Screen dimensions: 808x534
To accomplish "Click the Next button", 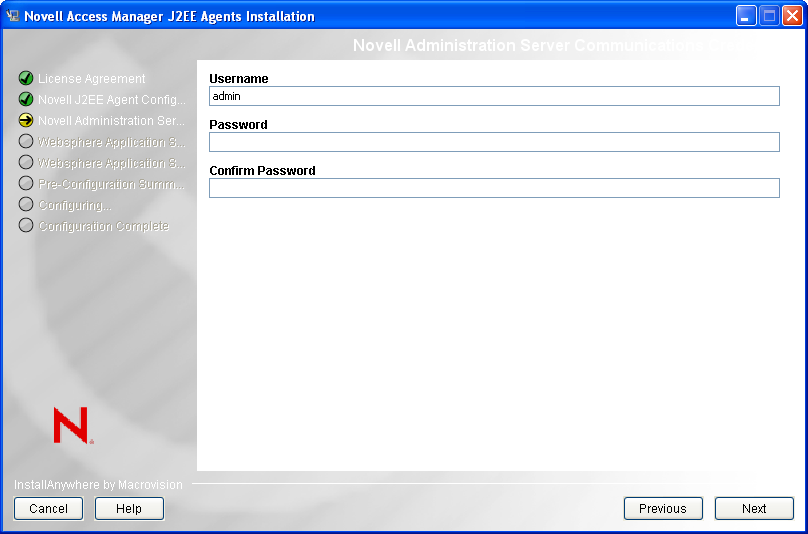I will pyautogui.click(x=754, y=509).
